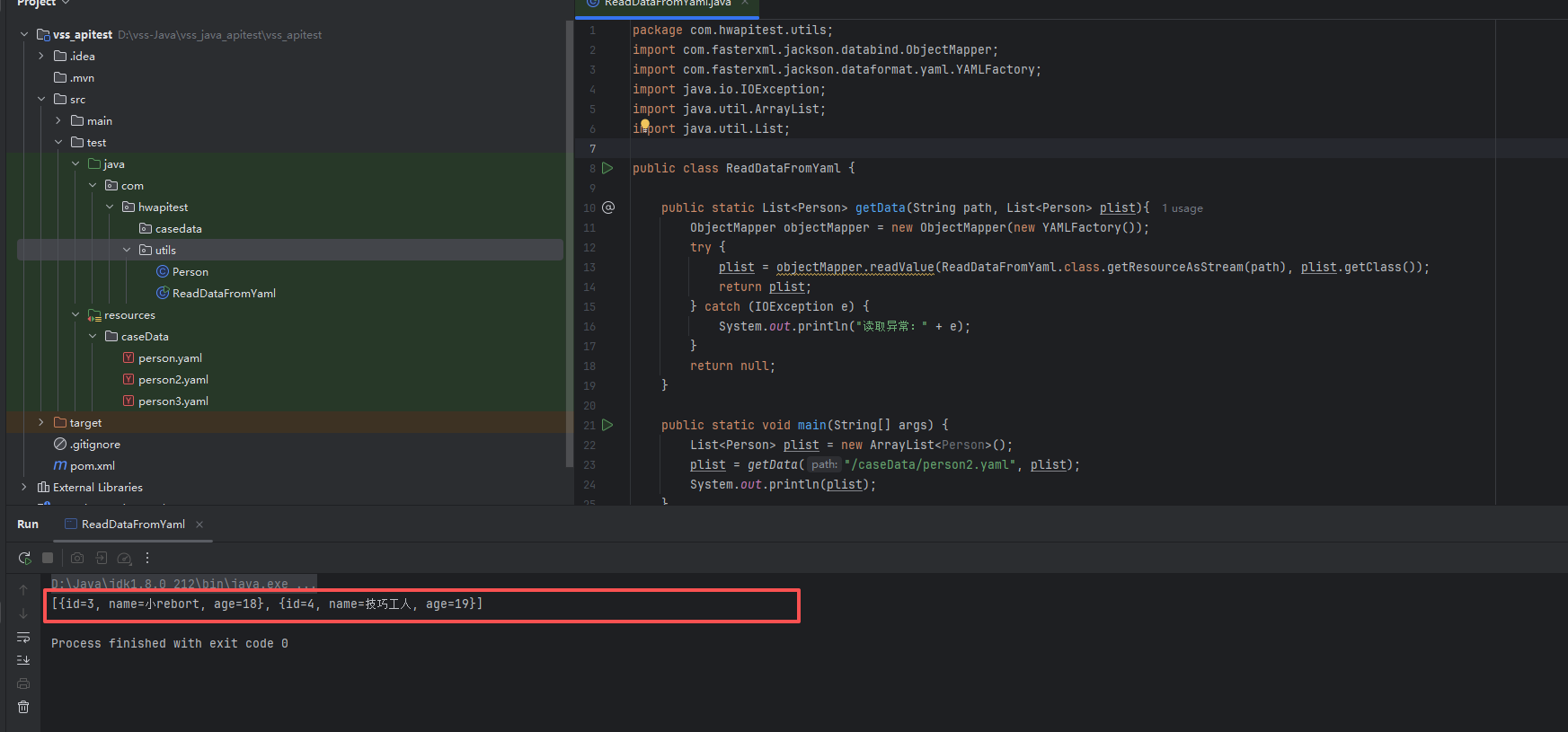Click the java.exe command line in console

(183, 584)
